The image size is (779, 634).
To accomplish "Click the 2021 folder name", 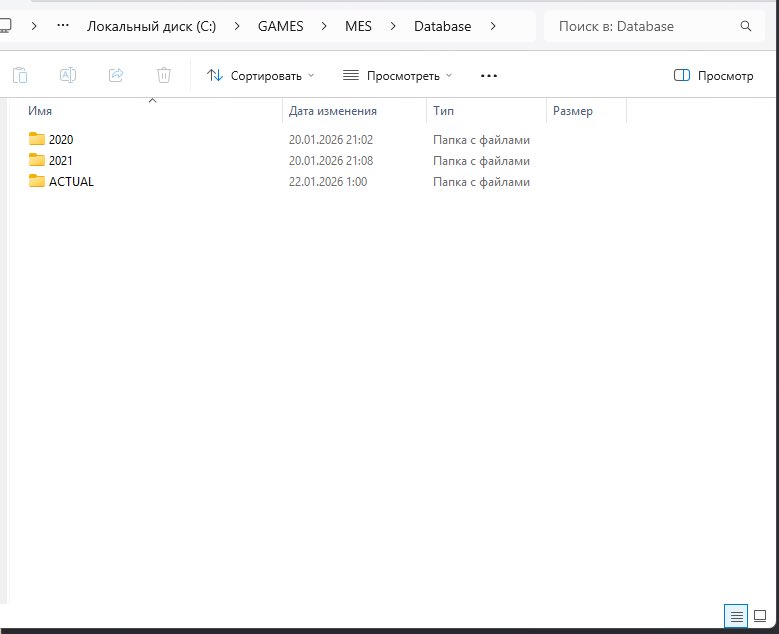I will 61,160.
